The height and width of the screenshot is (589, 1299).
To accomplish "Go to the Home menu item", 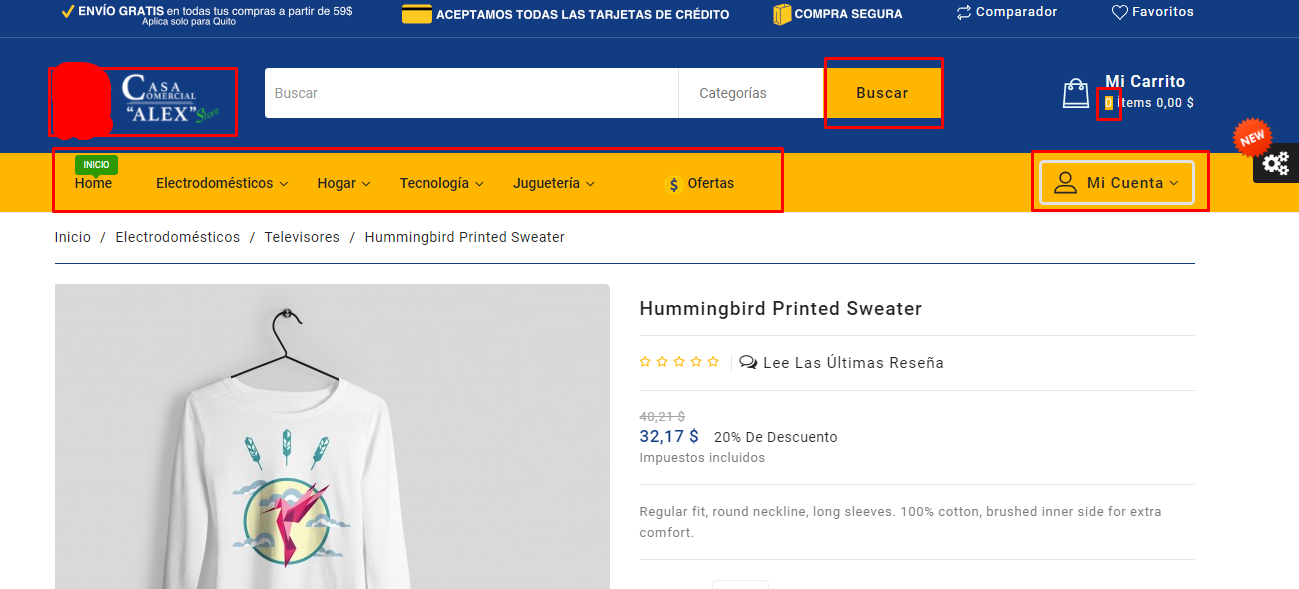I will point(93,184).
